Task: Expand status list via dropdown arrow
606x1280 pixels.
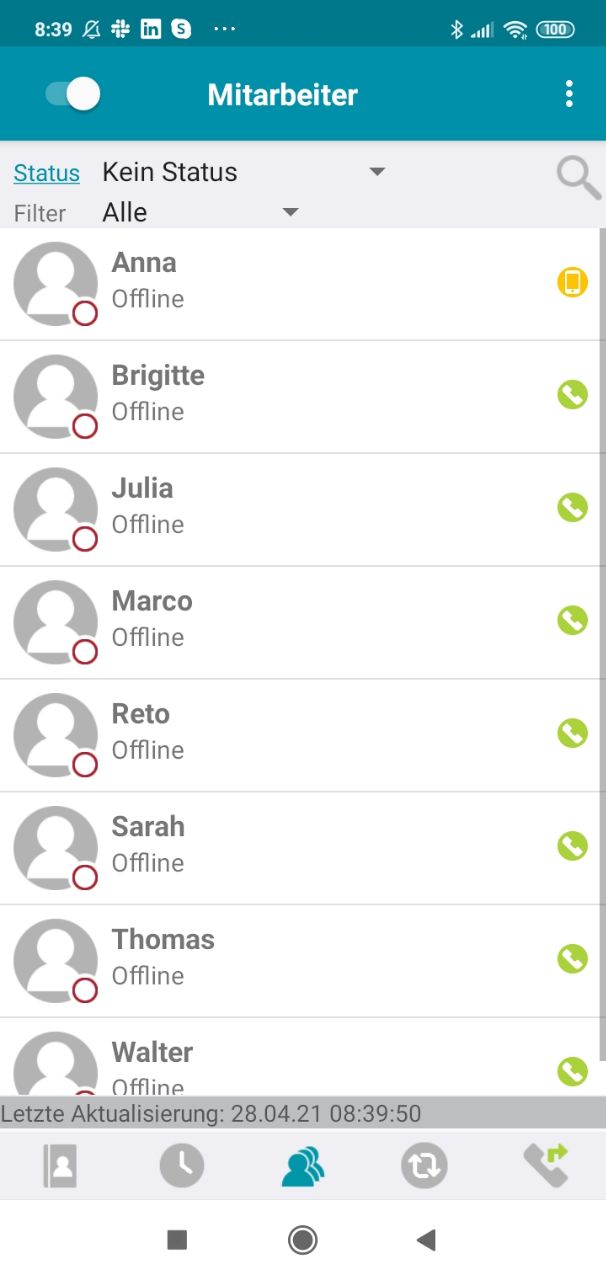Action: point(377,172)
